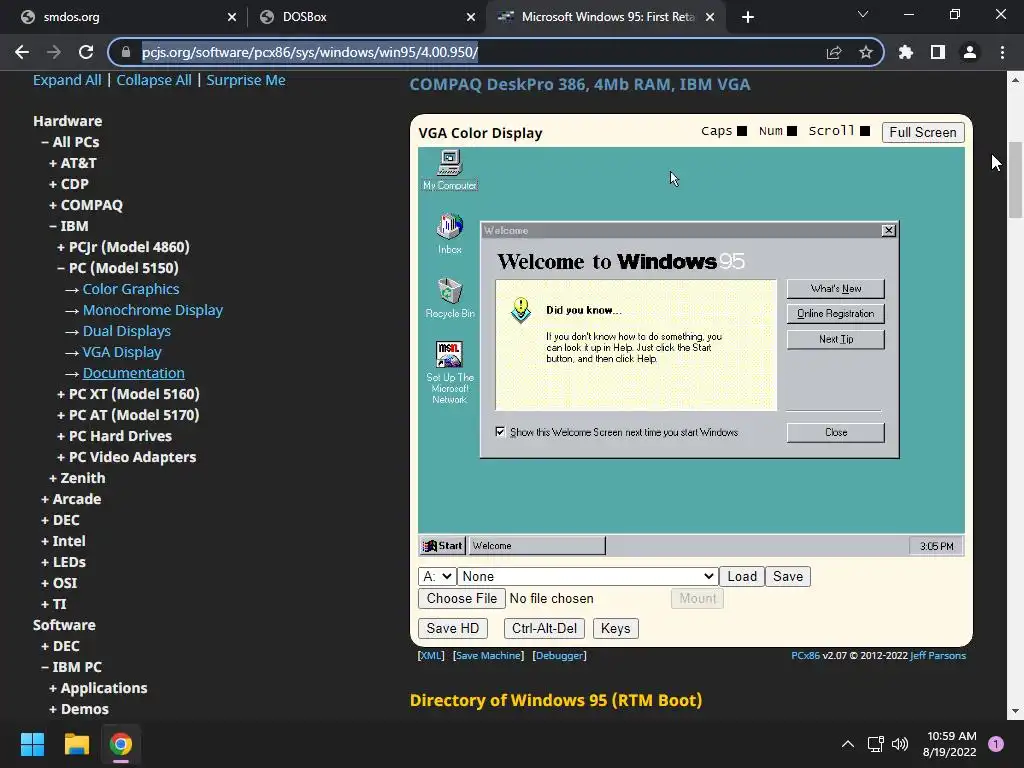This screenshot has width=1024, height=768.
Task: Select Microsoft Windows 95 browser tab
Action: click(604, 17)
